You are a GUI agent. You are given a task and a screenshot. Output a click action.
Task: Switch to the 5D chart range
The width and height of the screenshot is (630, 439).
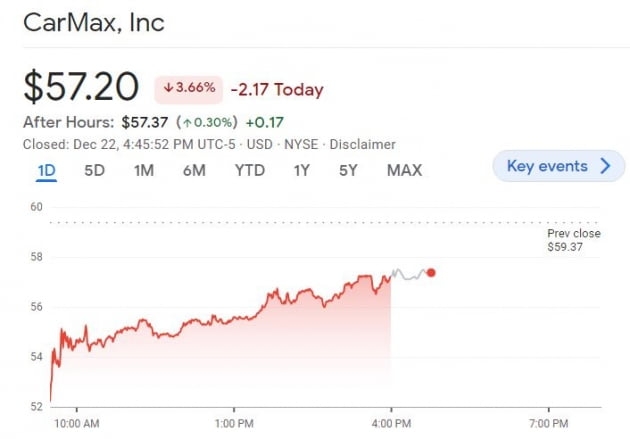tap(94, 170)
